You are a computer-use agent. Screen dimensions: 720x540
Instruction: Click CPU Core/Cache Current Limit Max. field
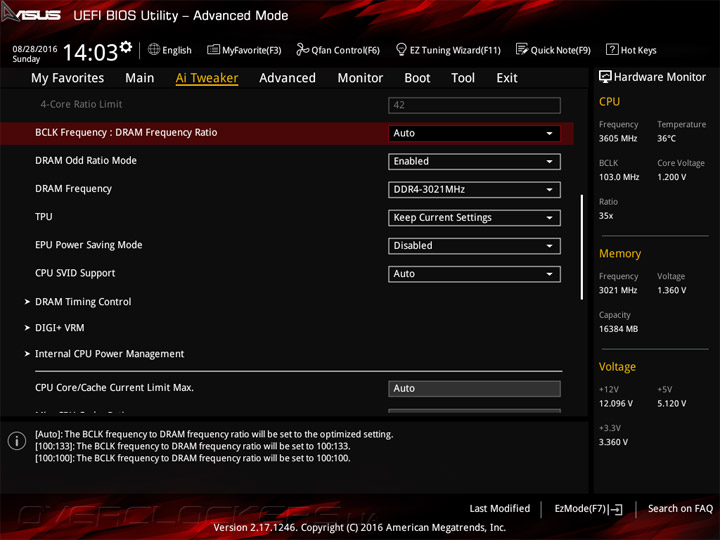[474, 388]
